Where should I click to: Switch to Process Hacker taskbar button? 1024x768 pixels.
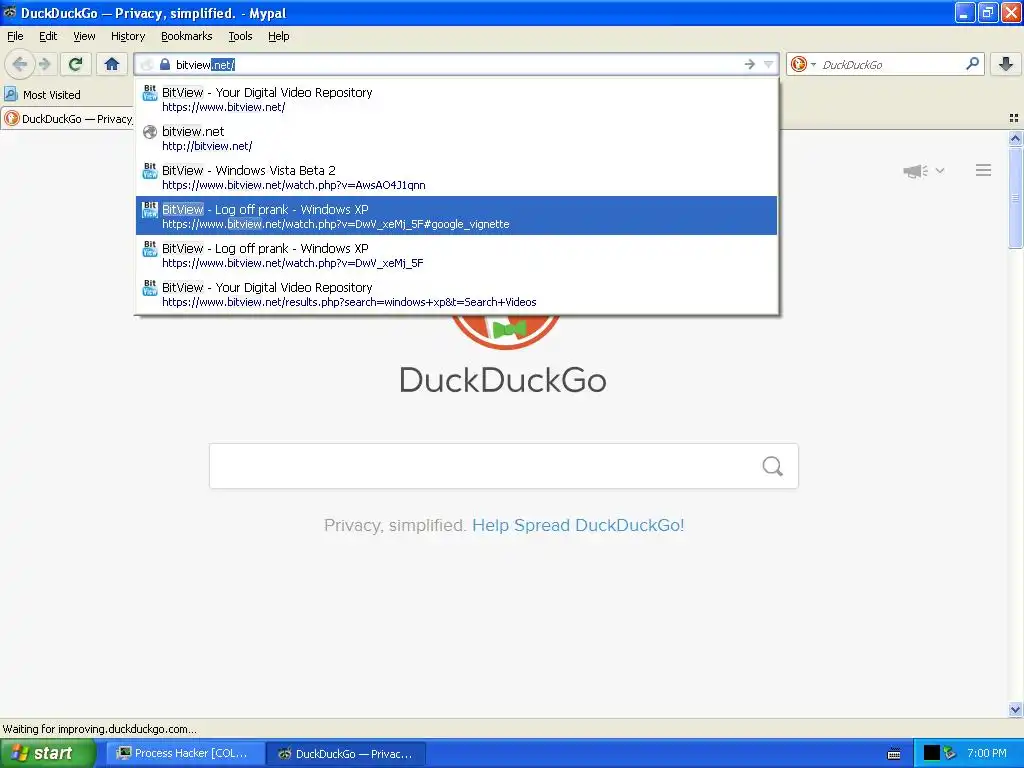(x=185, y=753)
